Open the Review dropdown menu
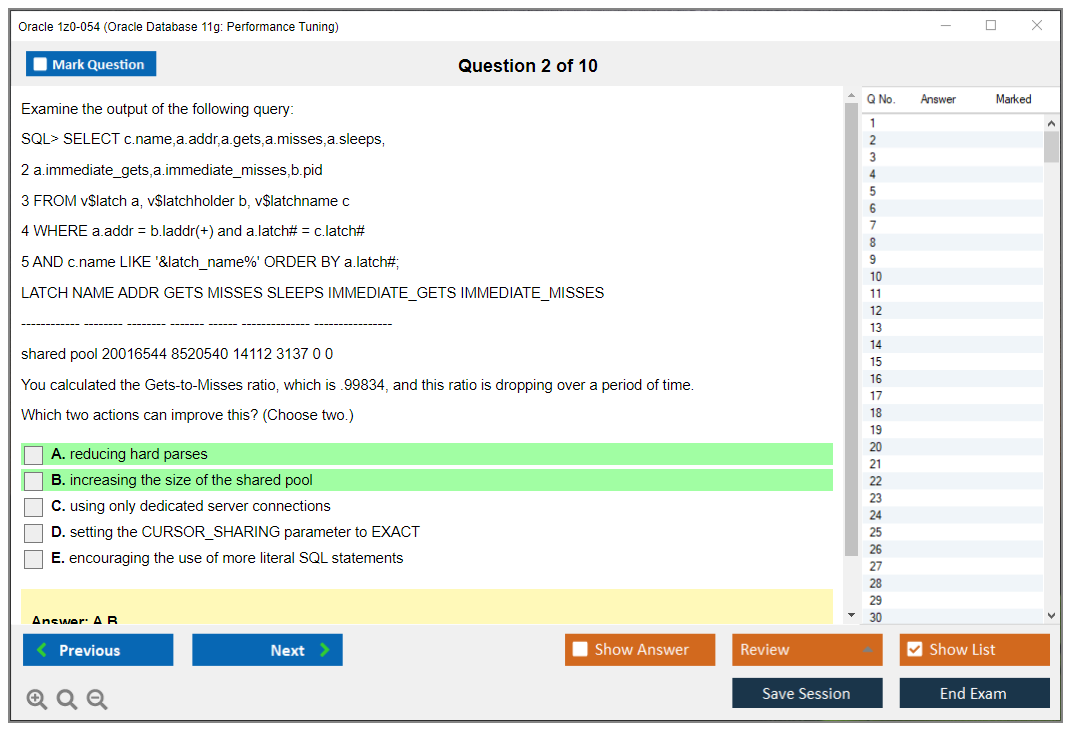This screenshot has width=1075, height=735. tap(807, 650)
